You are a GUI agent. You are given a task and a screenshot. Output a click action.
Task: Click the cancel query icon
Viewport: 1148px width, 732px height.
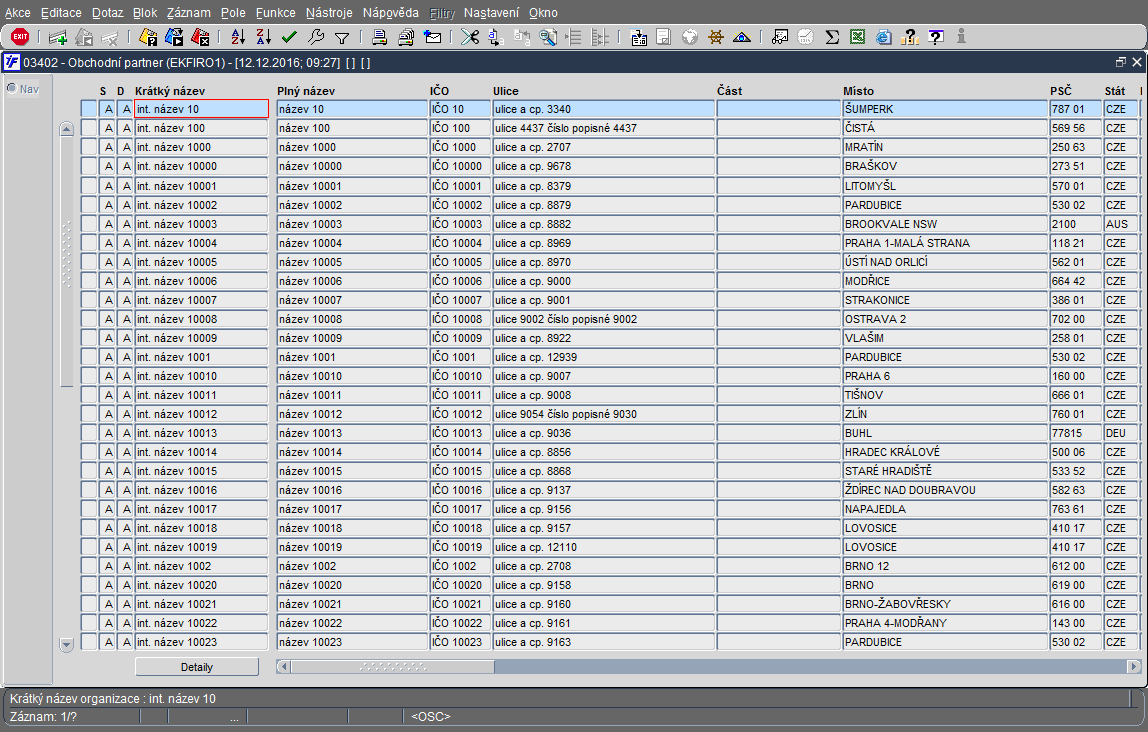(x=200, y=37)
